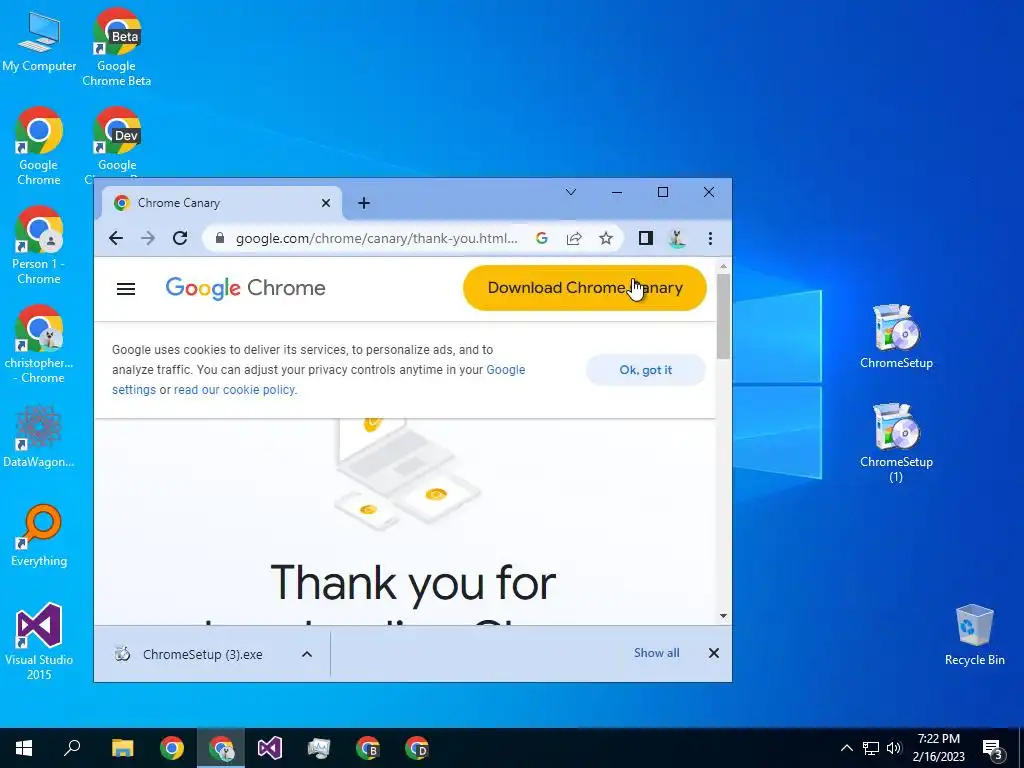1024x768 pixels.
Task: Toggle the Chrome side panel
Action: [645, 238]
